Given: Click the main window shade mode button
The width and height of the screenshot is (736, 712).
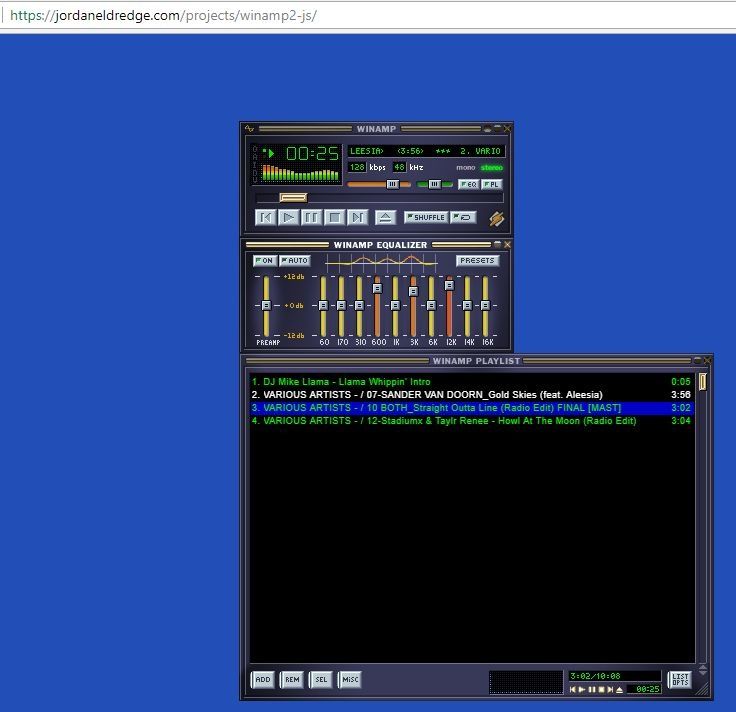Looking at the screenshot, I should 498,128.
